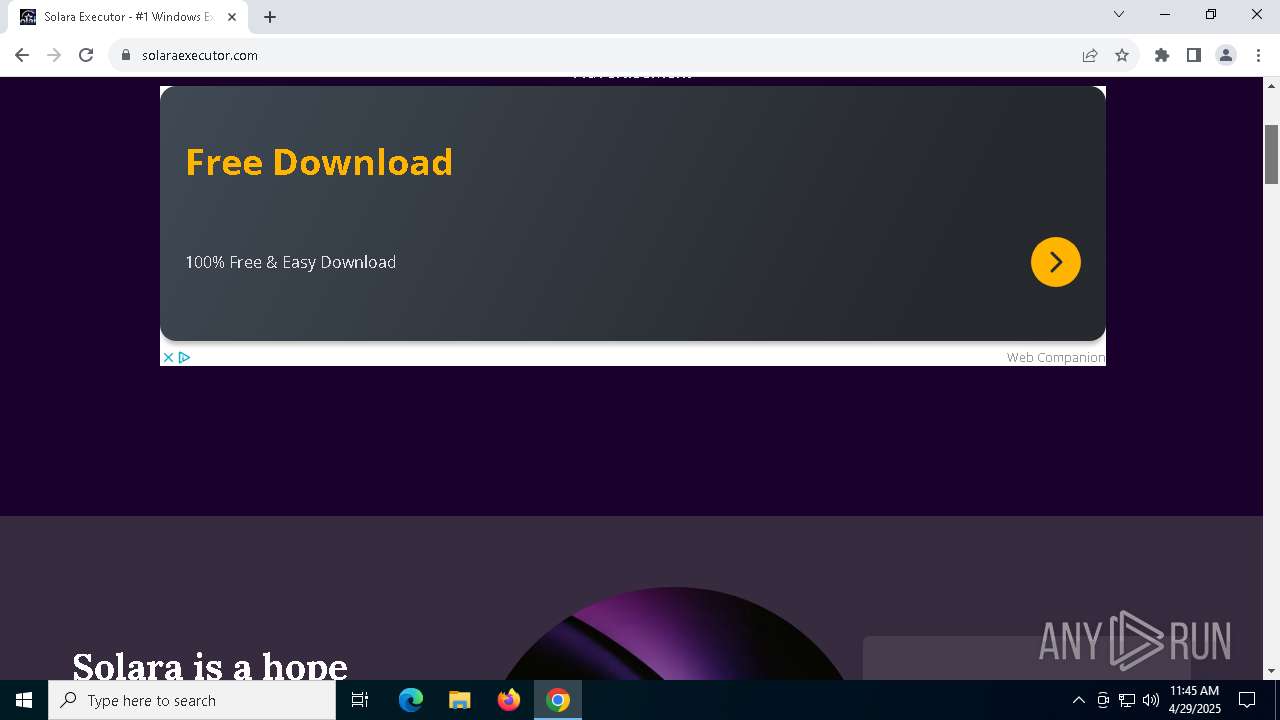Toggle the Chrome side panel
This screenshot has height=720, width=1280.
tap(1194, 55)
